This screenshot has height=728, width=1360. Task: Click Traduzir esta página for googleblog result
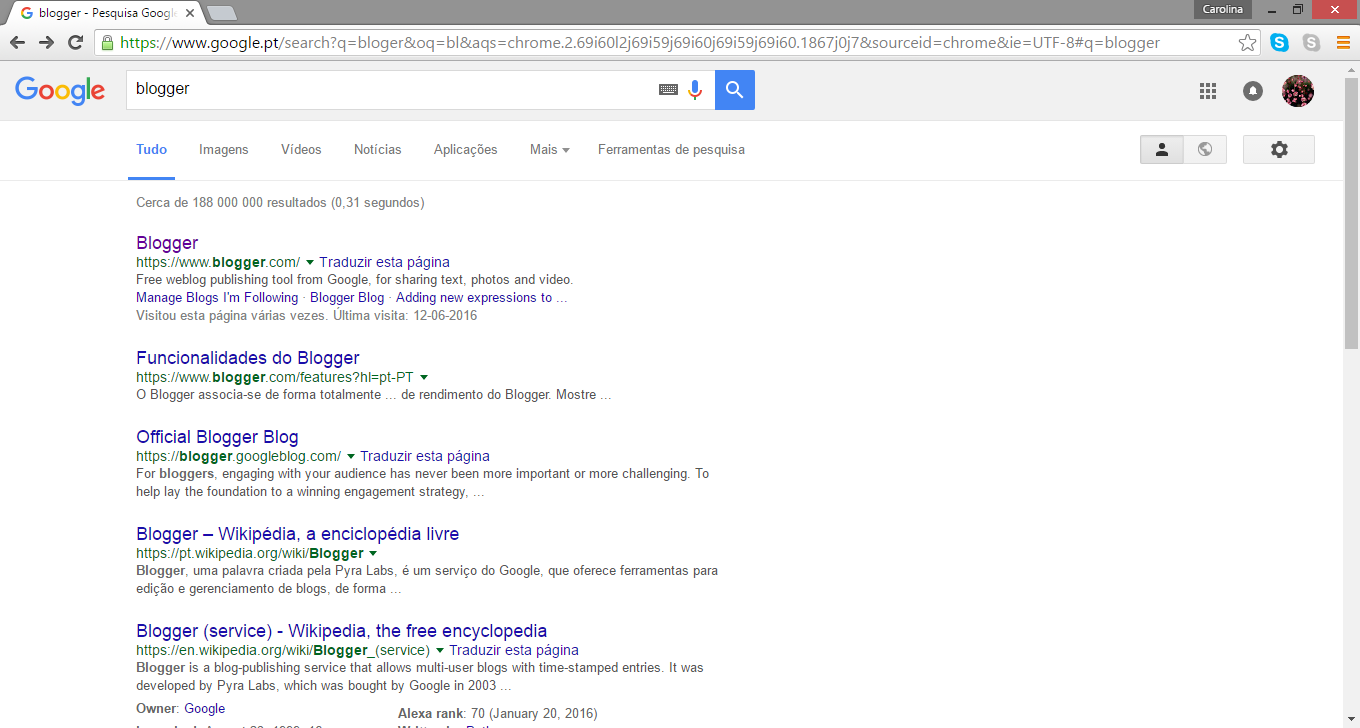[x=425, y=456]
